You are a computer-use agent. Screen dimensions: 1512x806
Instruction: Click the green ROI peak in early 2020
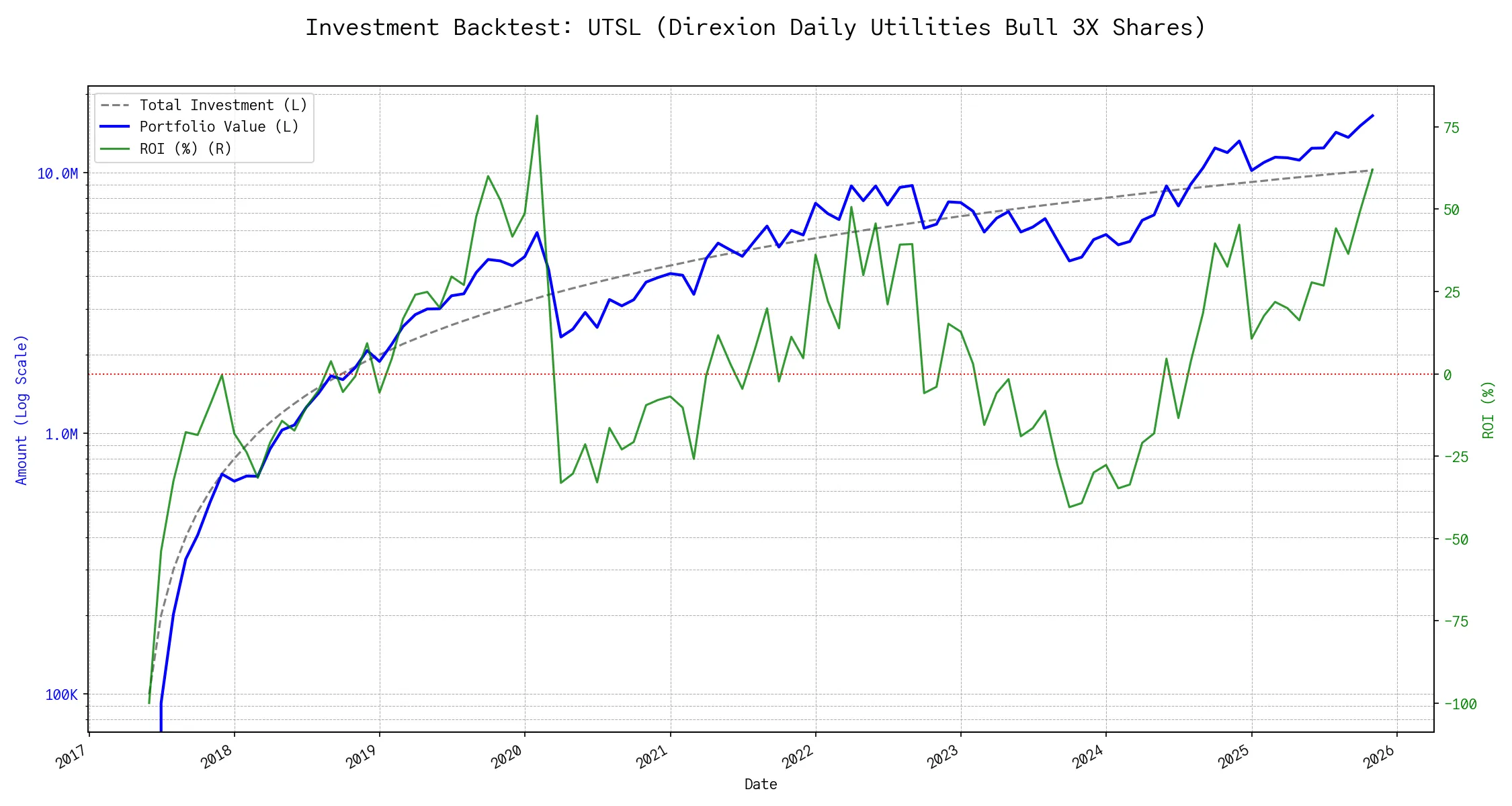coord(536,116)
